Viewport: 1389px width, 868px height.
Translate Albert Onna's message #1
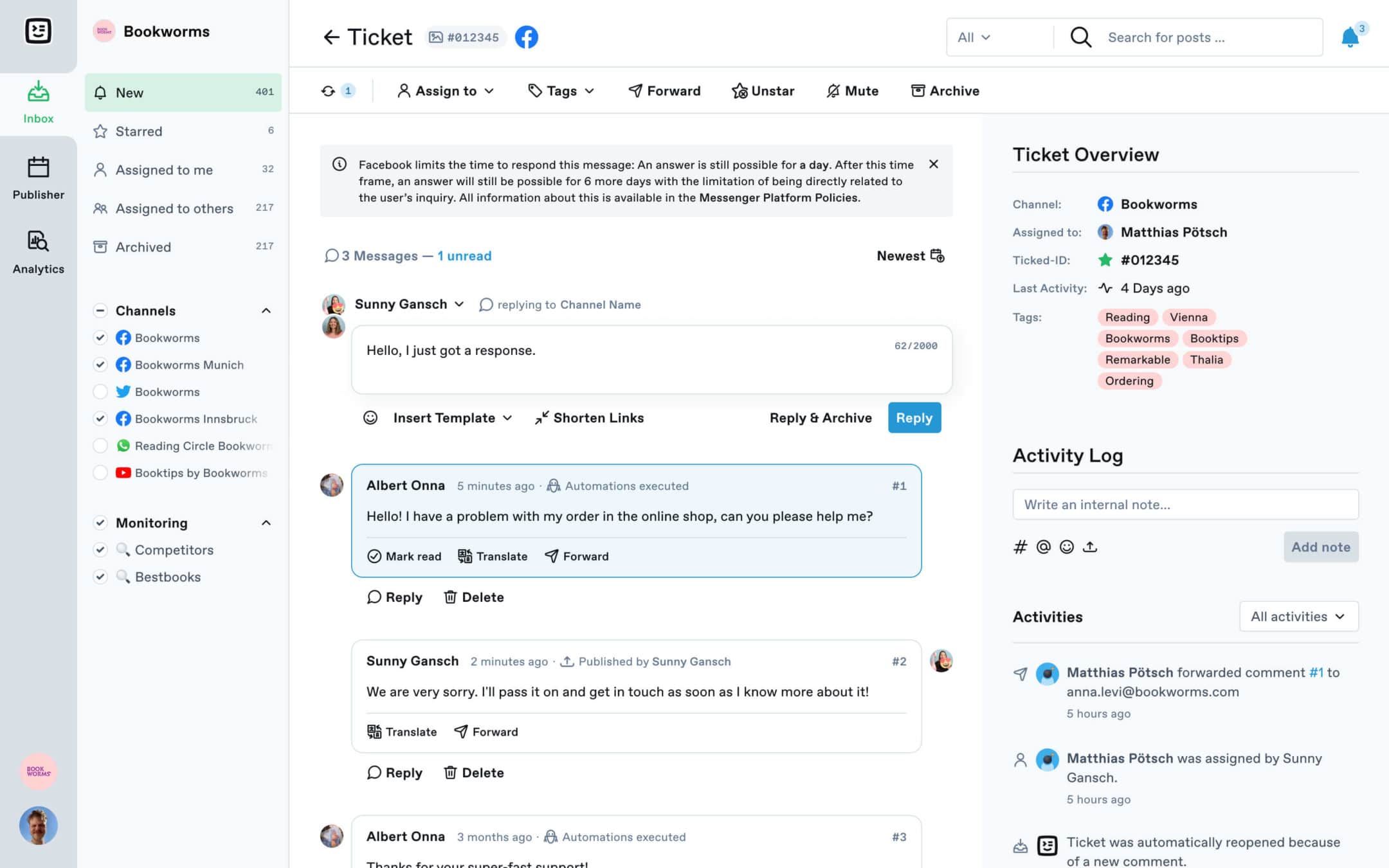coord(493,556)
